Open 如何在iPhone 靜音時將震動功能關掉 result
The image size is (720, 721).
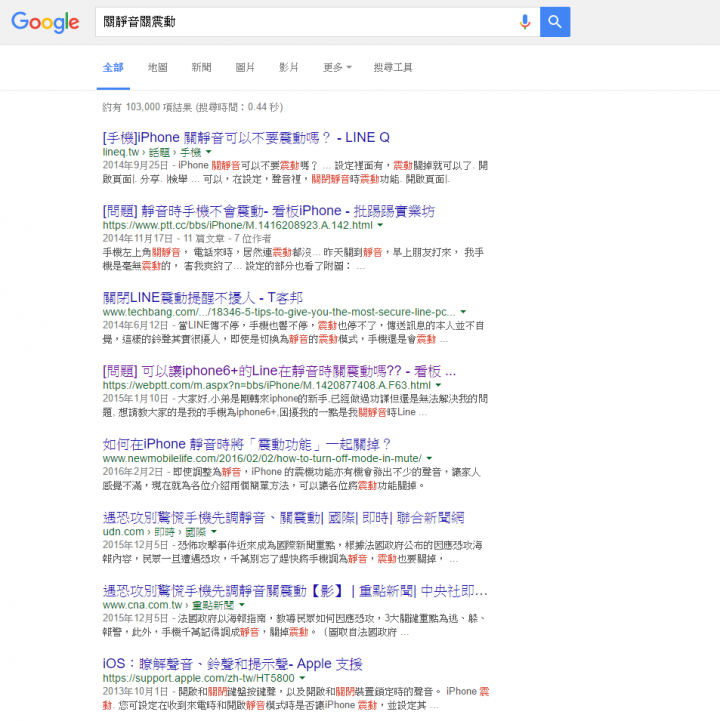click(246, 444)
